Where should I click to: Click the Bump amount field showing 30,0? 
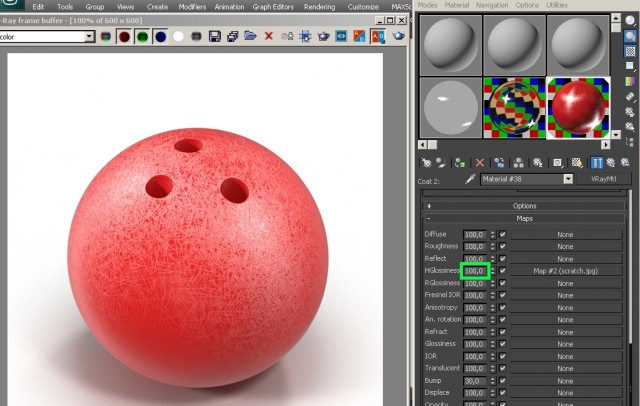(475, 381)
